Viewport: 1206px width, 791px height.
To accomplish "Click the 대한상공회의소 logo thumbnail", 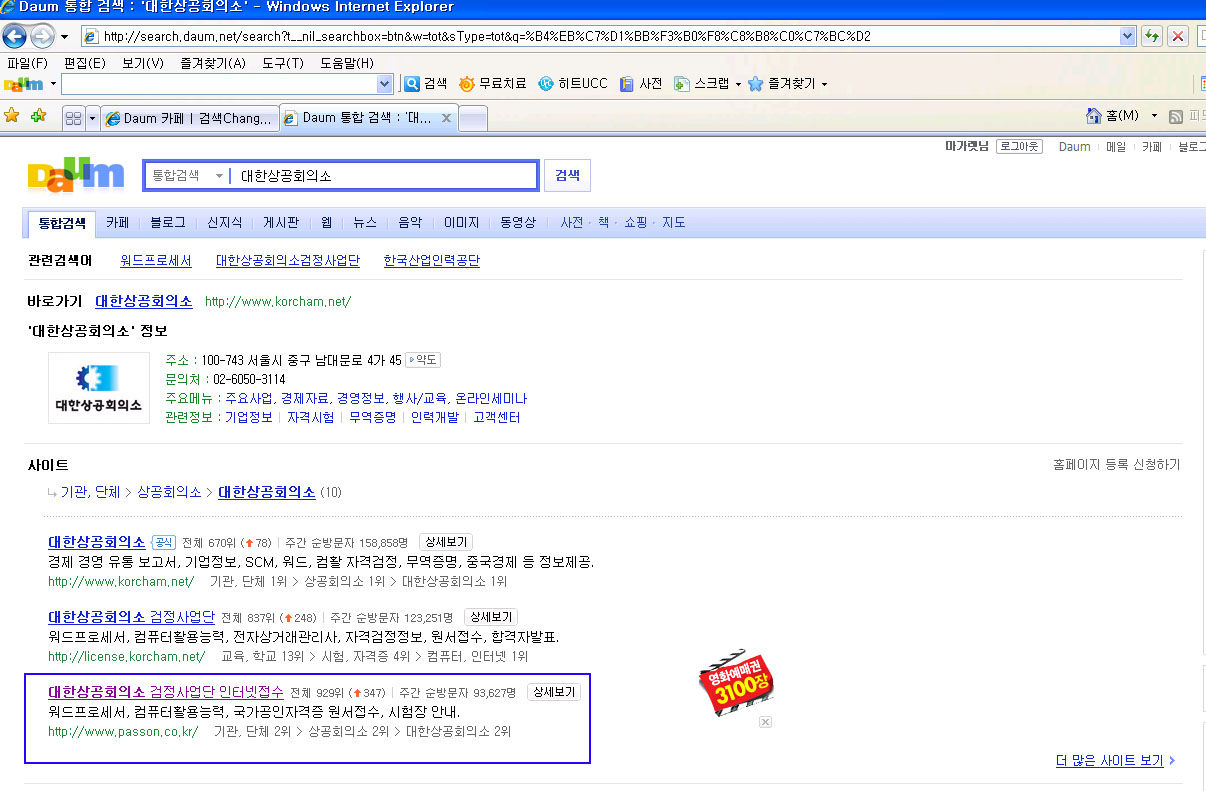I will 99,388.
